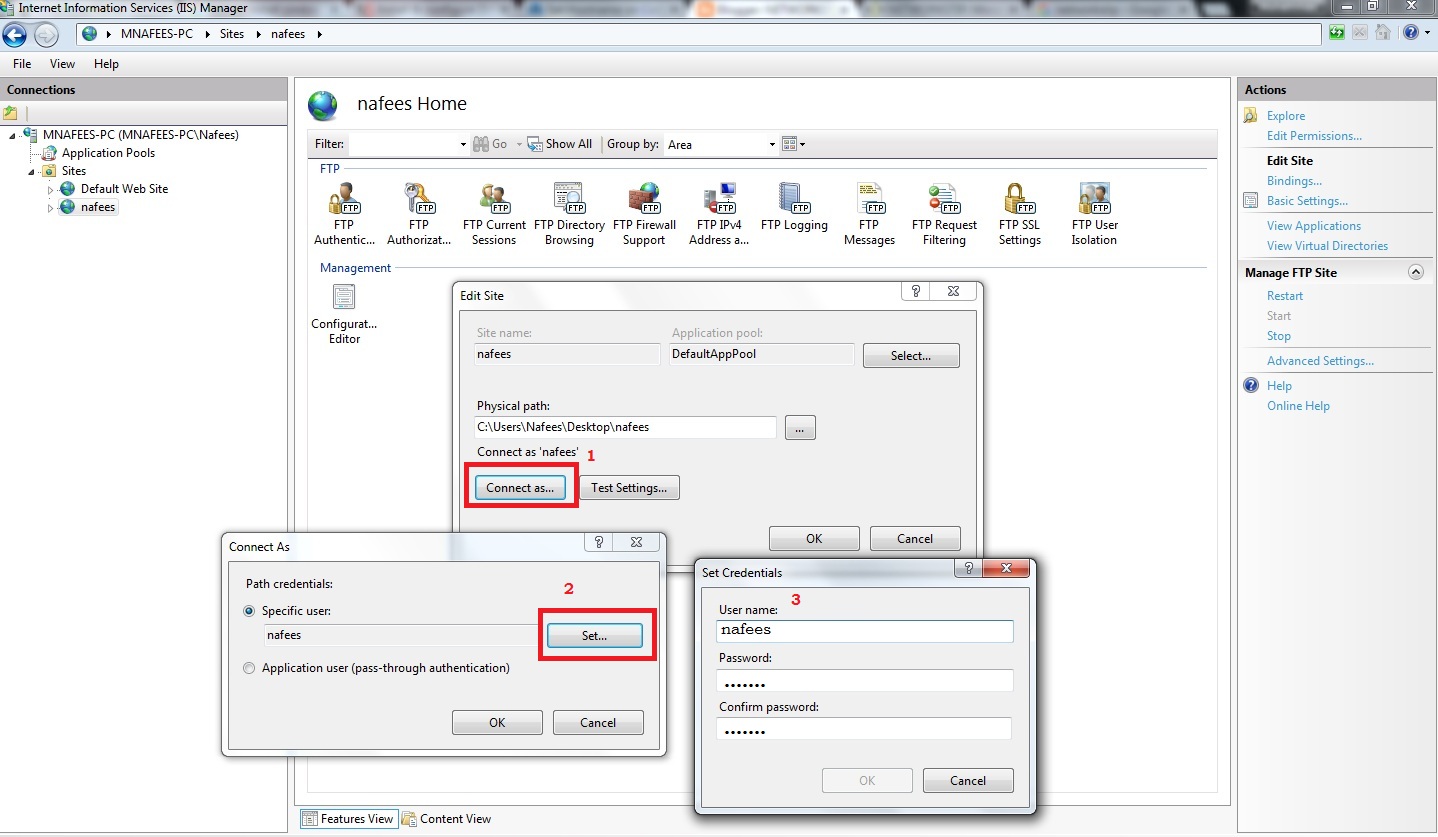This screenshot has width=1438, height=837.
Task: Click the Connect as... button
Action: (520, 488)
